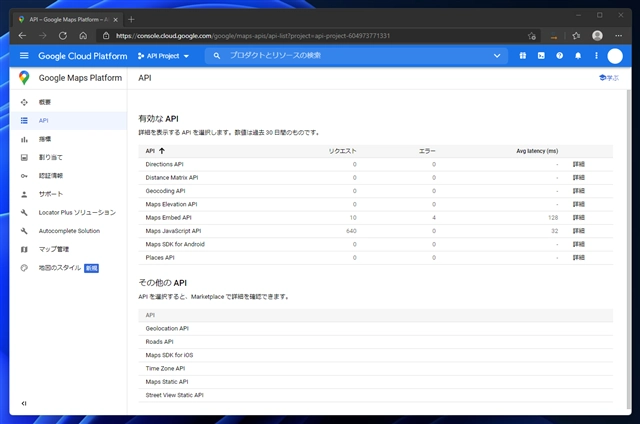Screen dimensions: 640x424
Task: Click the Google Cloud Platform title
Action: coord(83,56)
